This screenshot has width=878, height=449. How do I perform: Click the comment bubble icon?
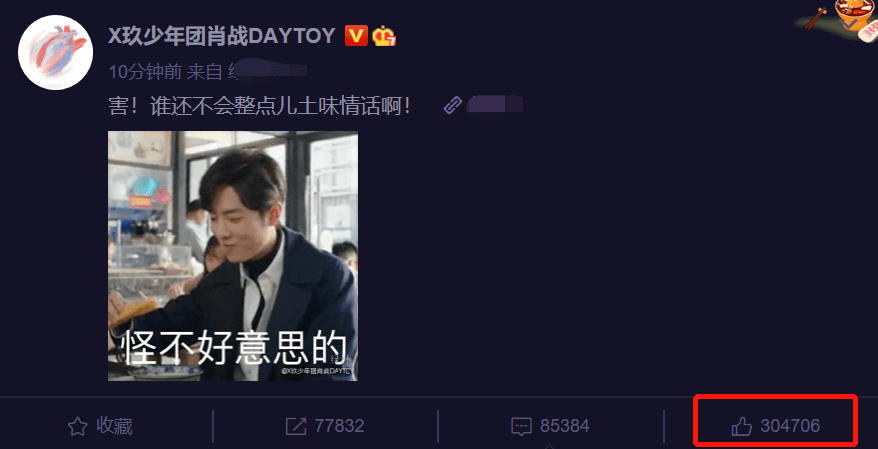[521, 427]
